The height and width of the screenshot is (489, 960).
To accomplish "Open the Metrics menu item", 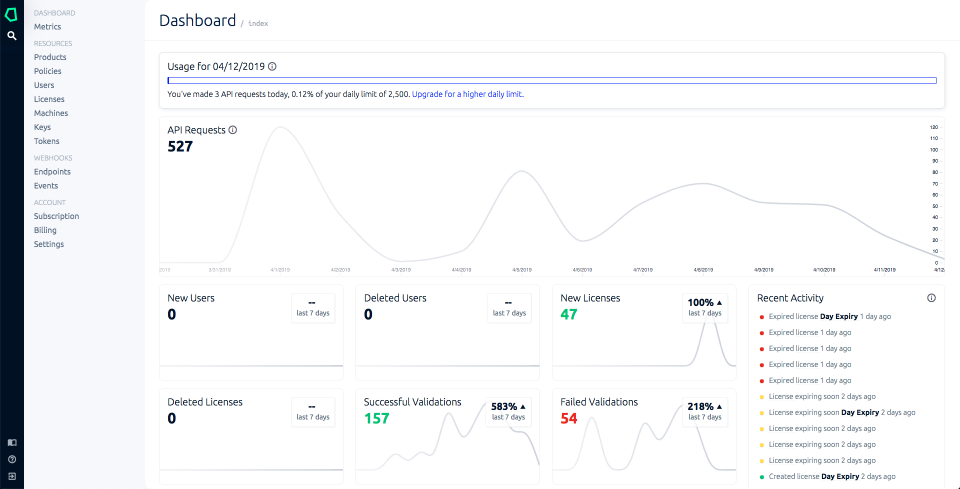I will click(x=47, y=27).
